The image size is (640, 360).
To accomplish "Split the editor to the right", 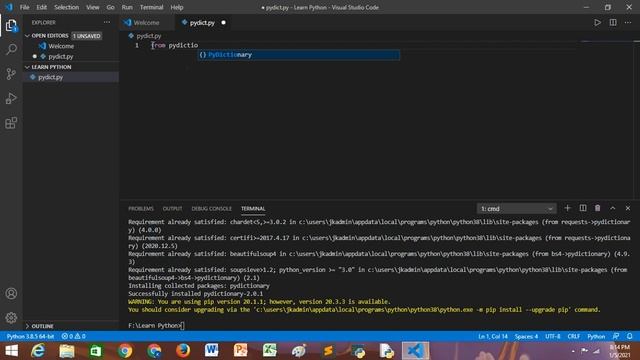I will (x=613, y=22).
